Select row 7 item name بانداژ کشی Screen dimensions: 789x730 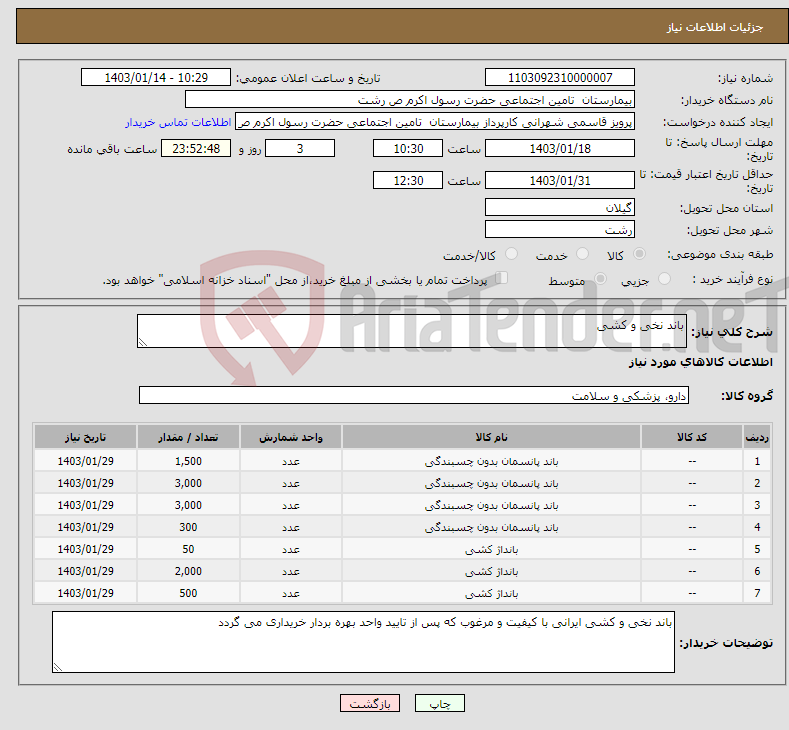click(492, 594)
